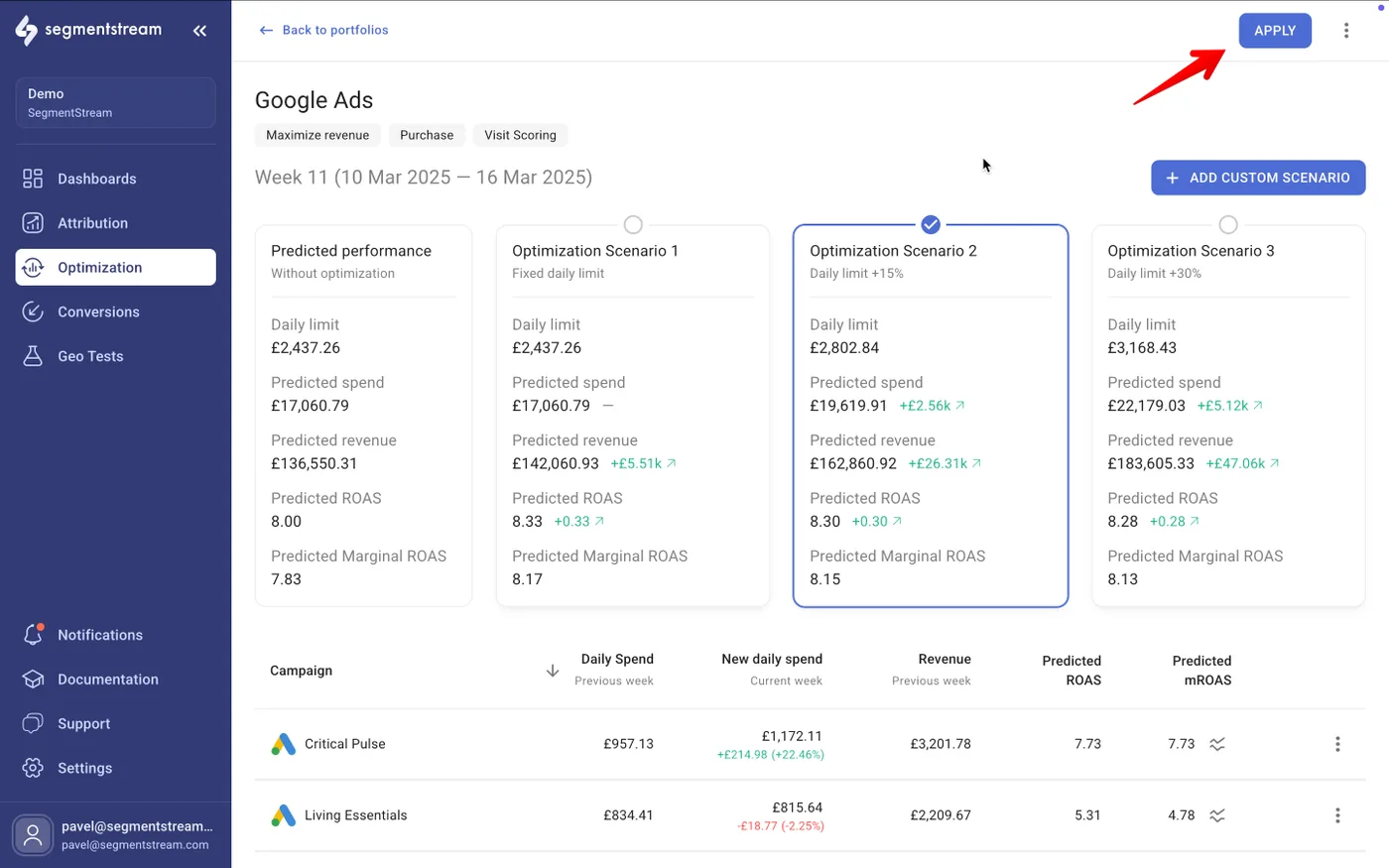Click the Conversions sidebar icon
The image size is (1389, 868).
pyautogui.click(x=33, y=311)
